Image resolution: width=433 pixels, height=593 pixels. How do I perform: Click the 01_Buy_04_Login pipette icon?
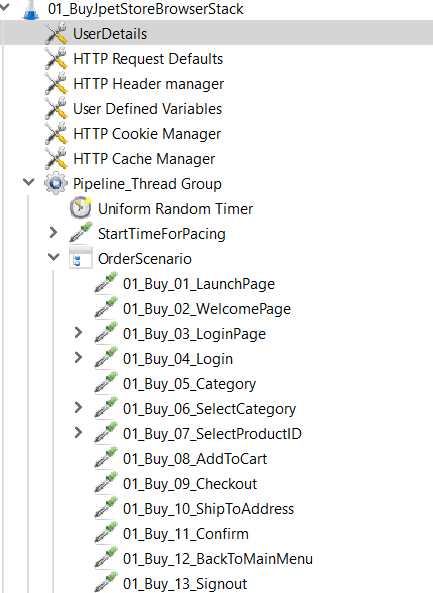106,358
